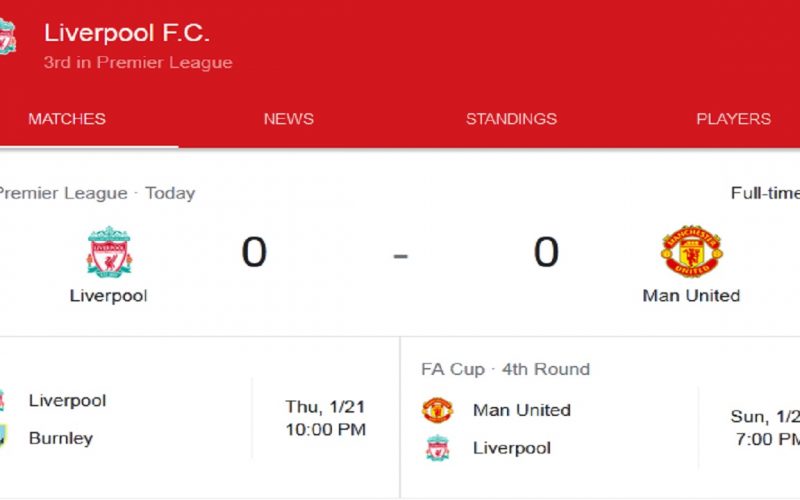Click the Liverpool F.C. crest in header
800x500 pixels.
tap(7, 37)
